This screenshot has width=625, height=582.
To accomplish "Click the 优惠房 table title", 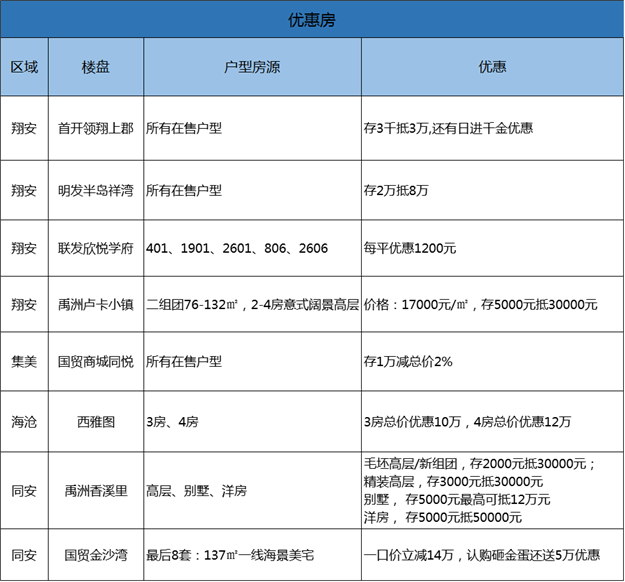I will 311,21.
